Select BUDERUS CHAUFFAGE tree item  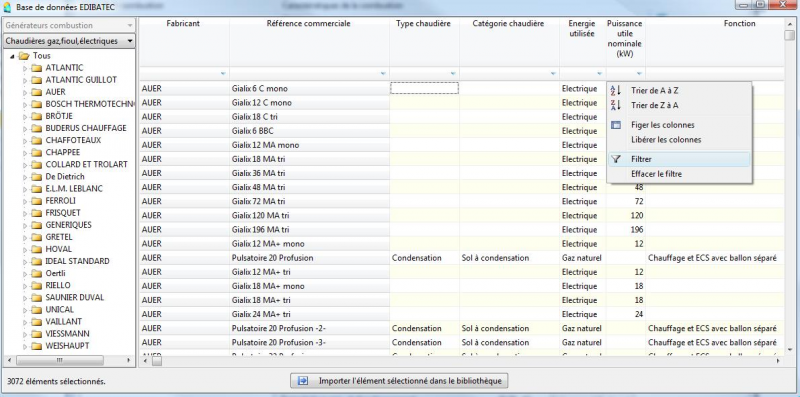(86, 128)
